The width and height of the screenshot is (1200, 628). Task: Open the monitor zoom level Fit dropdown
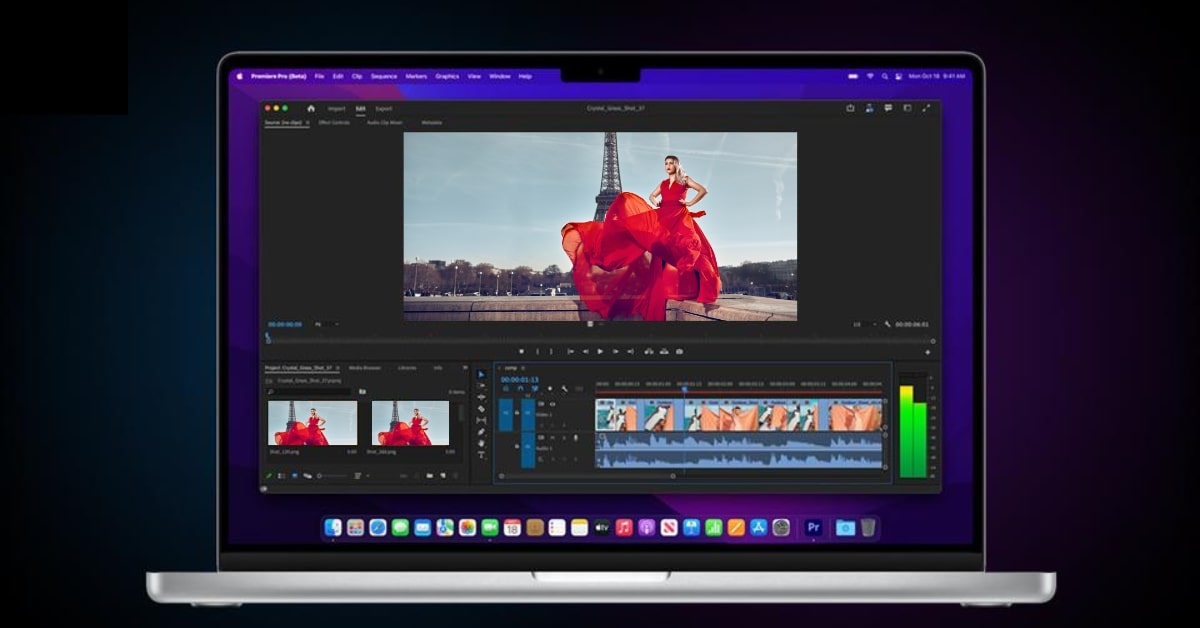pyautogui.click(x=326, y=324)
